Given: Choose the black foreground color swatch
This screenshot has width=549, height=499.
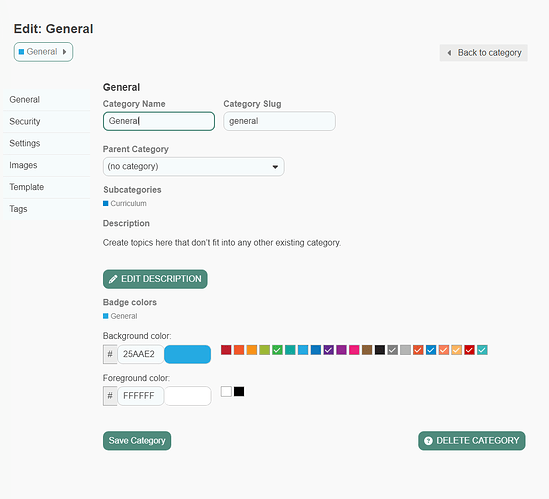Looking at the screenshot, I should coord(239,391).
